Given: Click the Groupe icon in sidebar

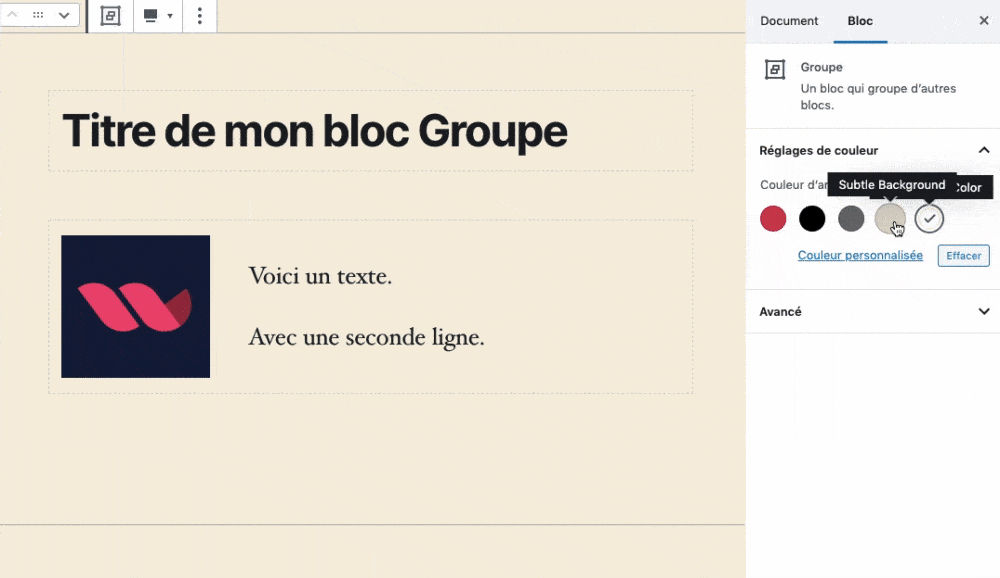Looking at the screenshot, I should coord(775,69).
